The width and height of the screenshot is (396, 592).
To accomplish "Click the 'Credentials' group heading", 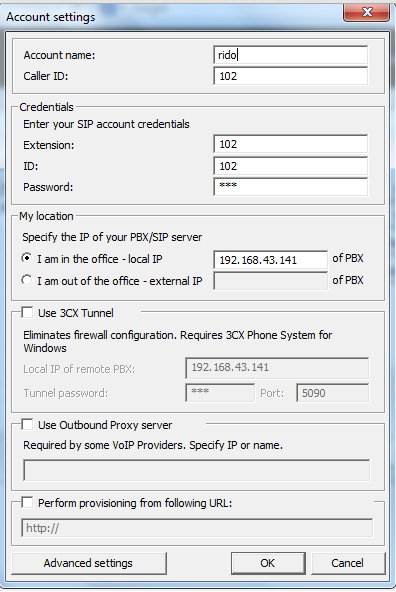I will click(46, 107).
